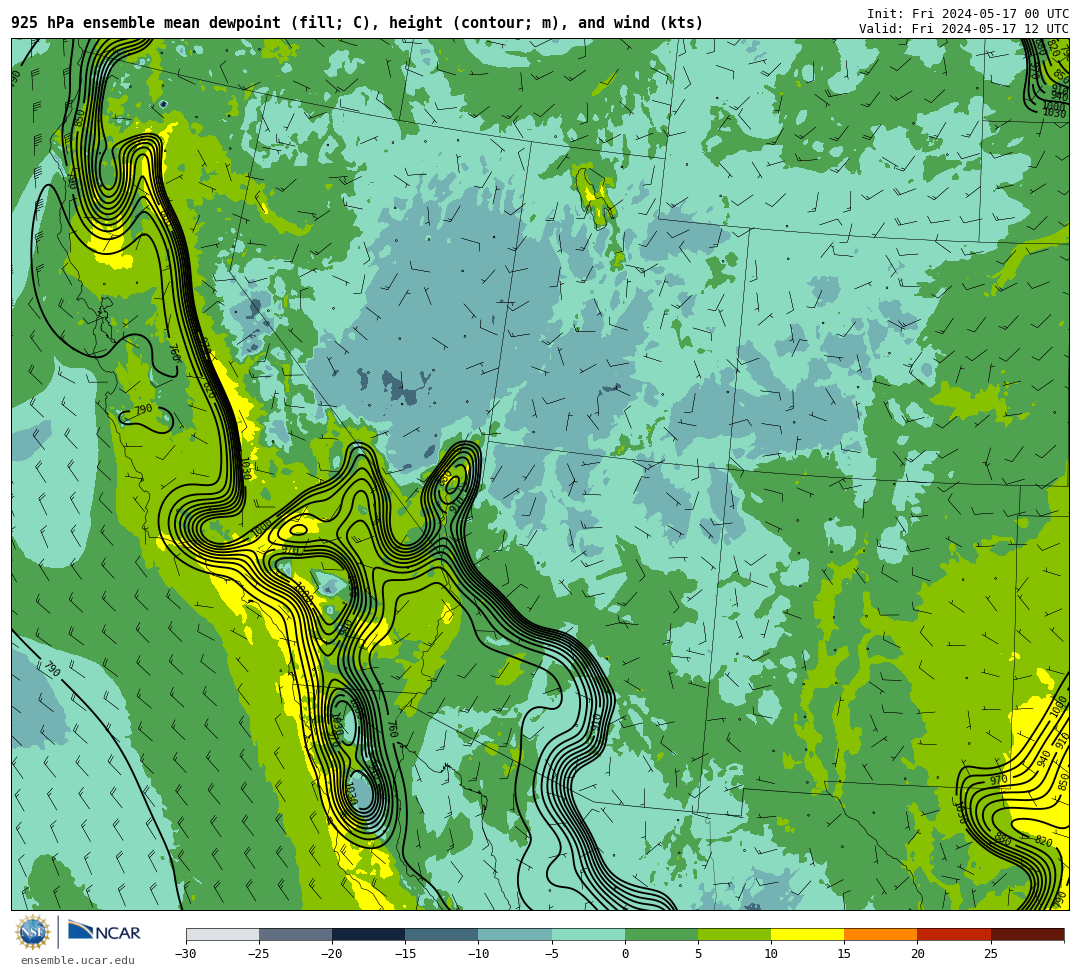
Task: Click the plot title about 925 hPa dewpoint
Action: click(x=357, y=23)
